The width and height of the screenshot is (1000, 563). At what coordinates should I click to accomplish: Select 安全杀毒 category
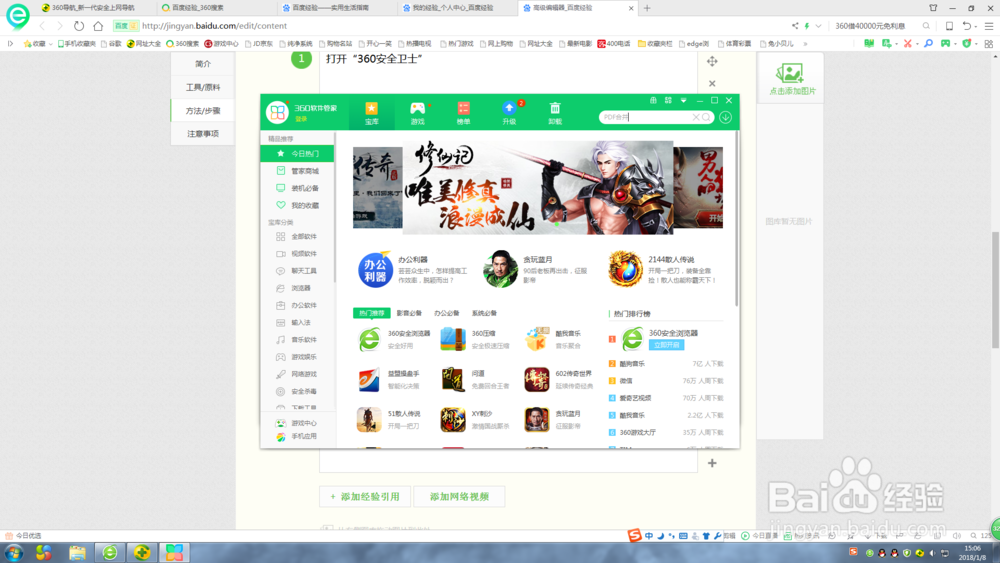tap(297, 391)
